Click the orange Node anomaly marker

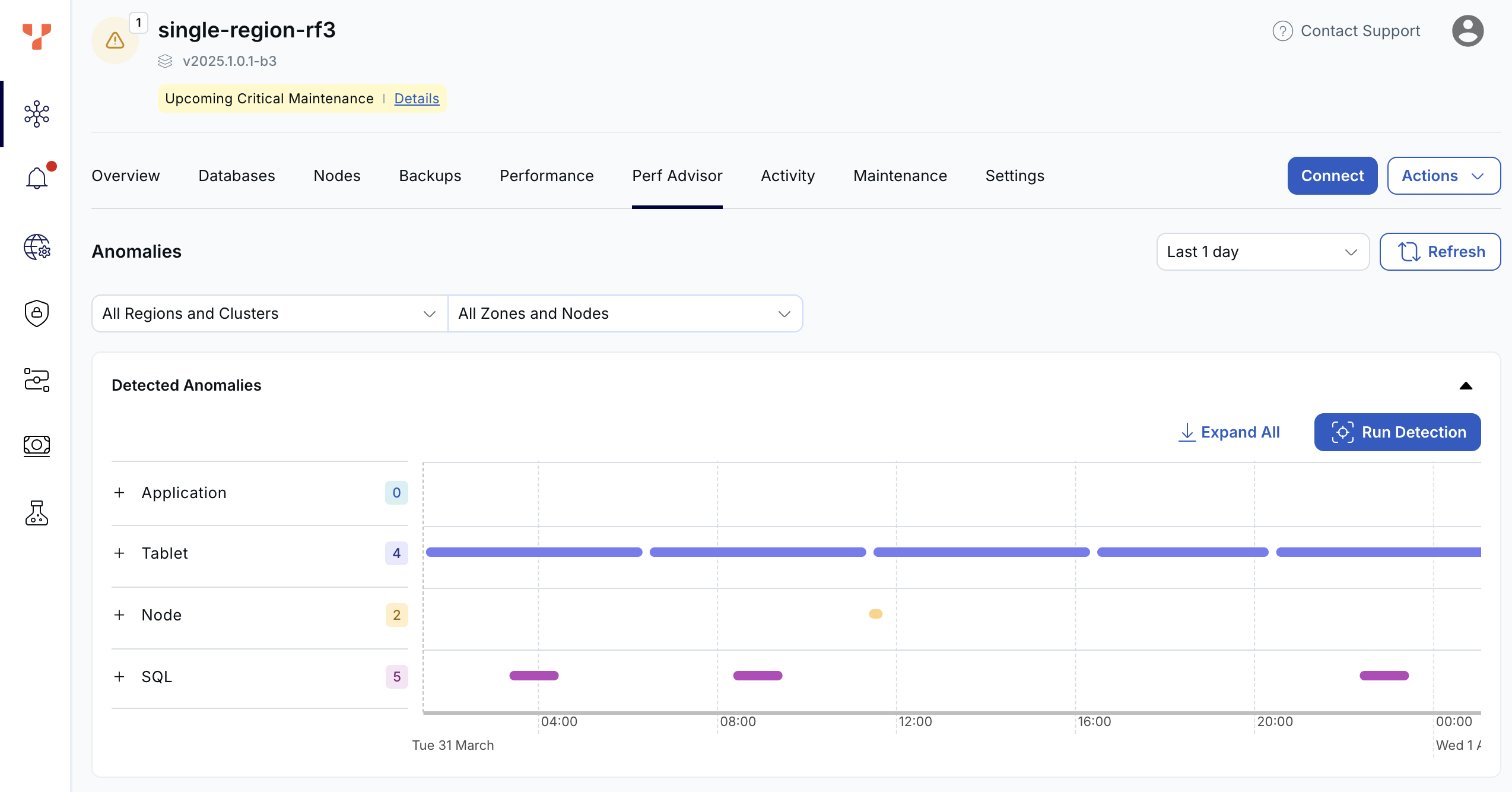[x=875, y=614]
